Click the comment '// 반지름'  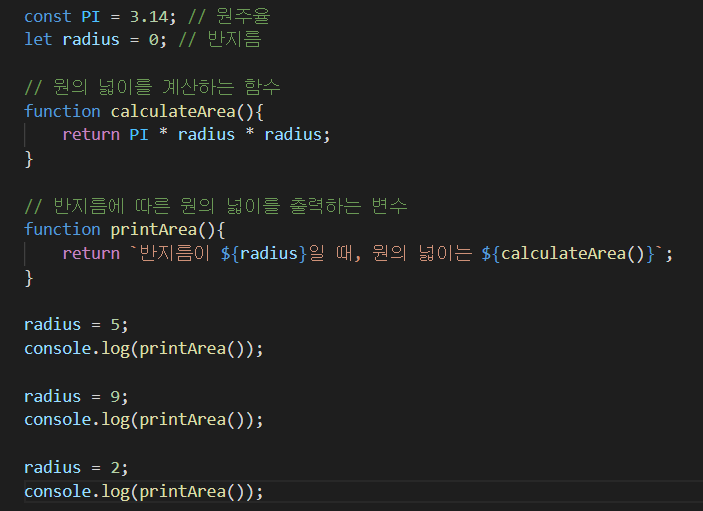click(220, 39)
